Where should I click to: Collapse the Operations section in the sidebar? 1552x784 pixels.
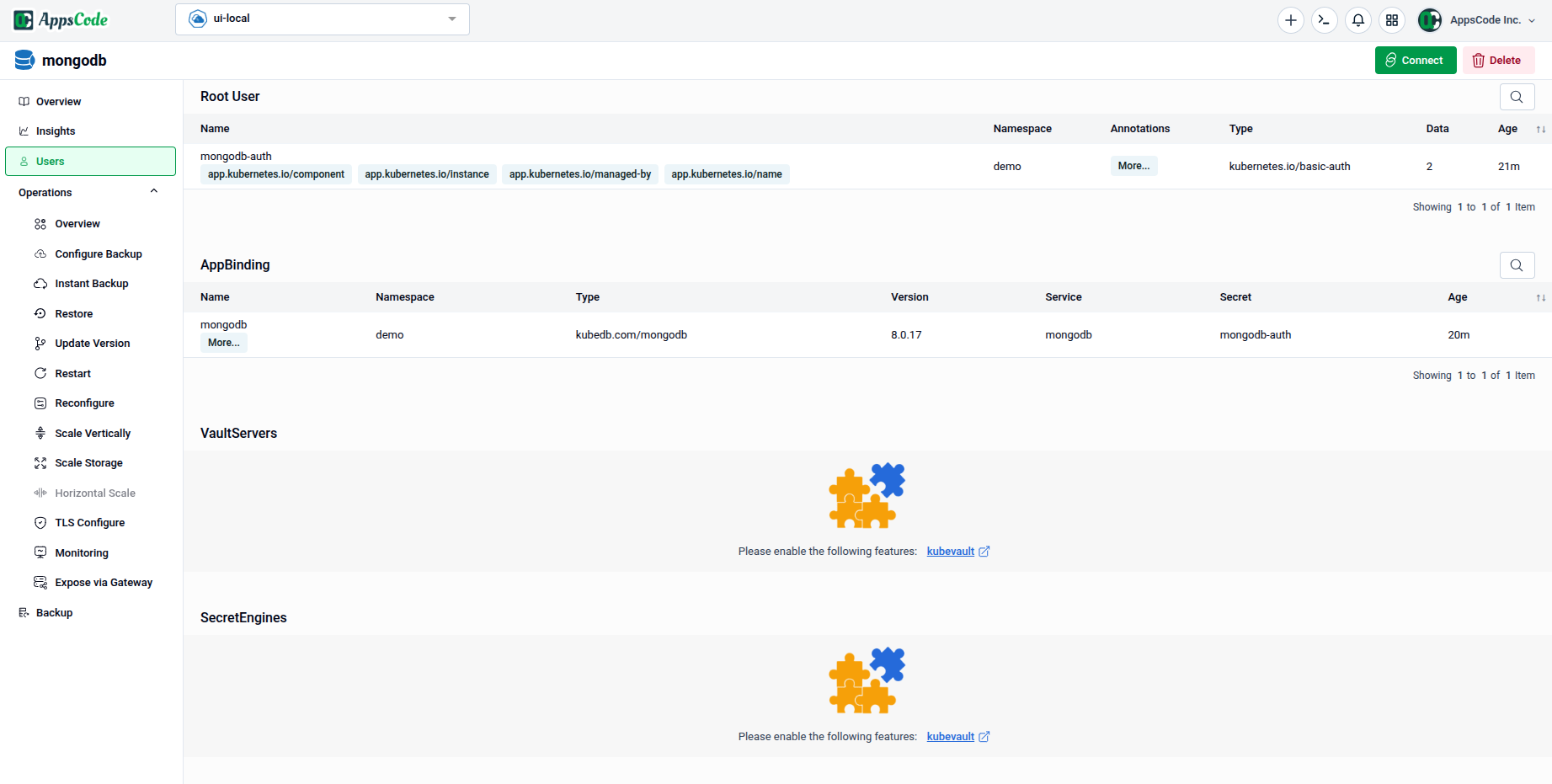pos(154,191)
